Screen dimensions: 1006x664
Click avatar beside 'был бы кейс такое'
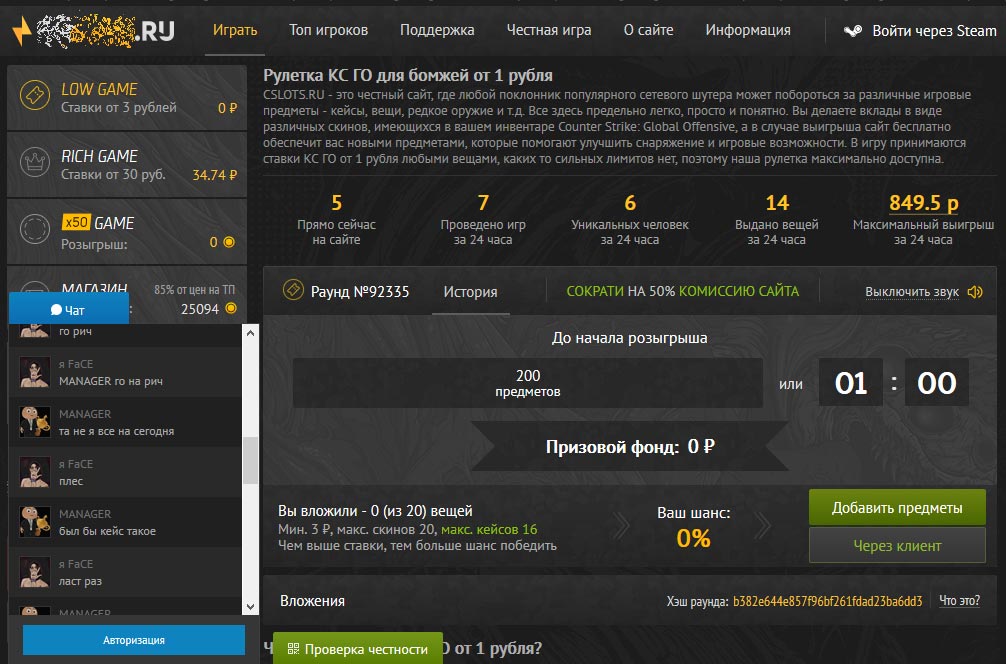tap(35, 522)
